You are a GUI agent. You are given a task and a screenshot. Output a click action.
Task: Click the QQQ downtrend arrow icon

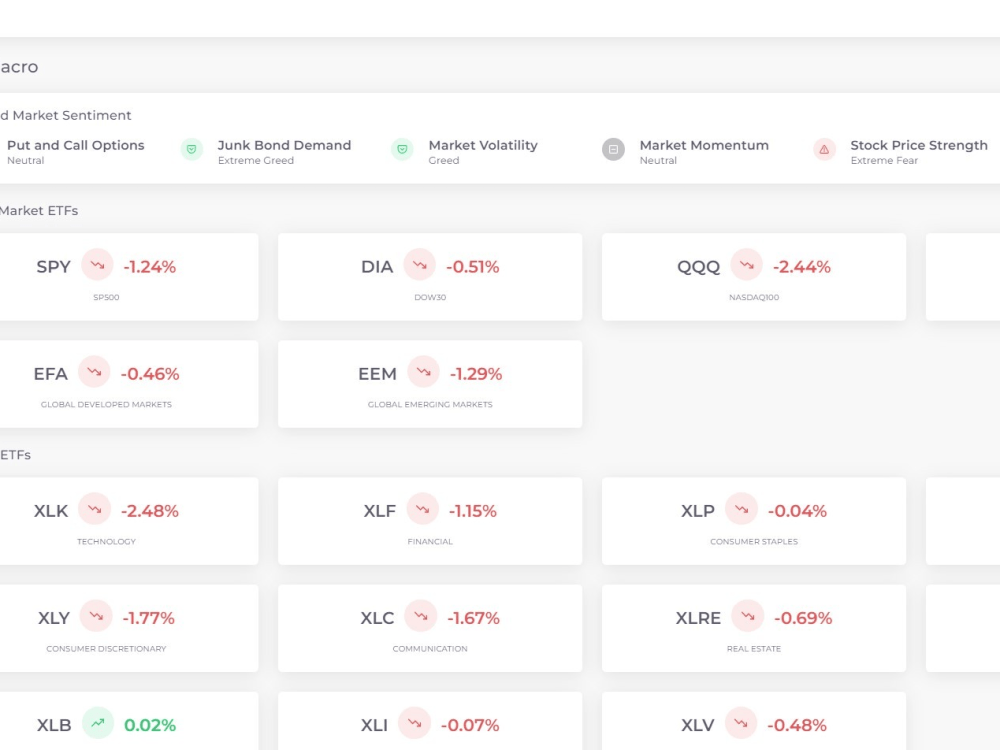click(x=747, y=265)
